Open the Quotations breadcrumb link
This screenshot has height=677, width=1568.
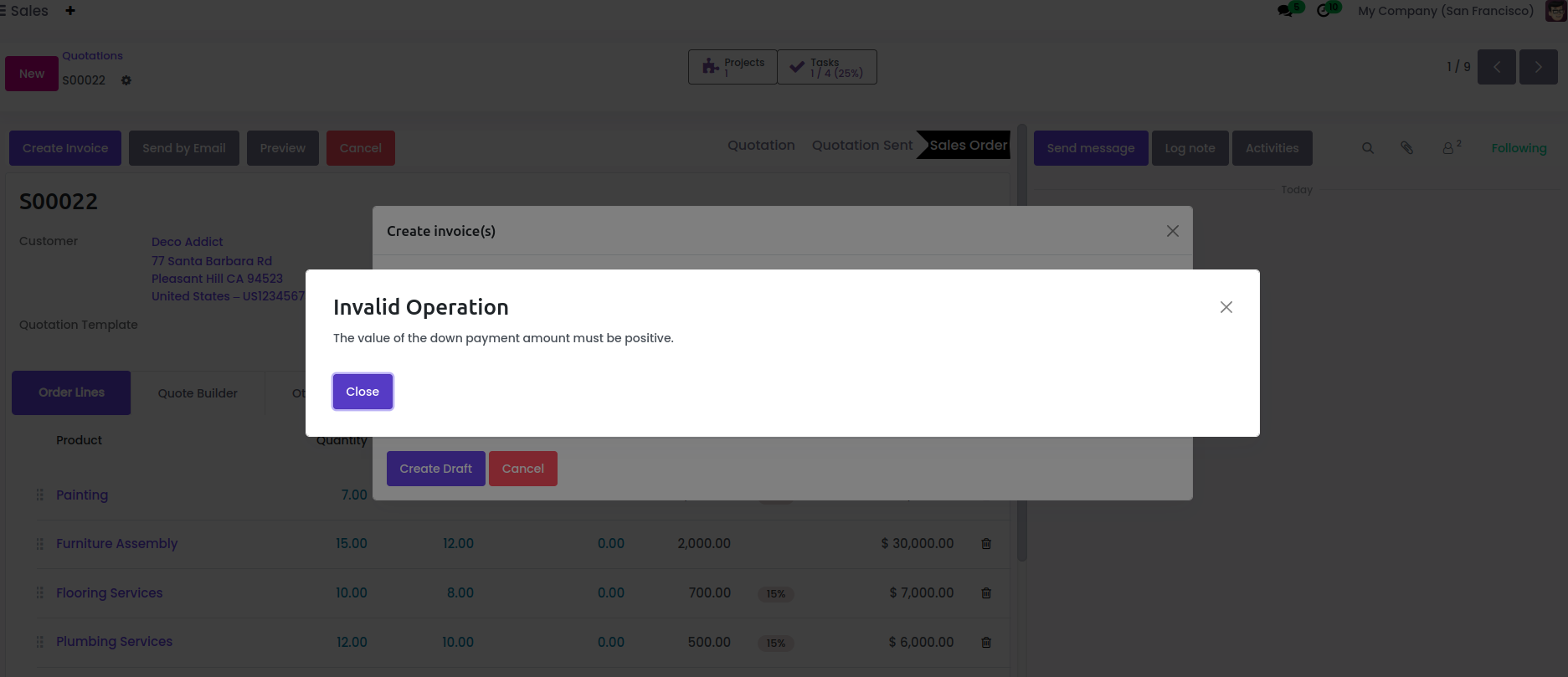tap(92, 56)
